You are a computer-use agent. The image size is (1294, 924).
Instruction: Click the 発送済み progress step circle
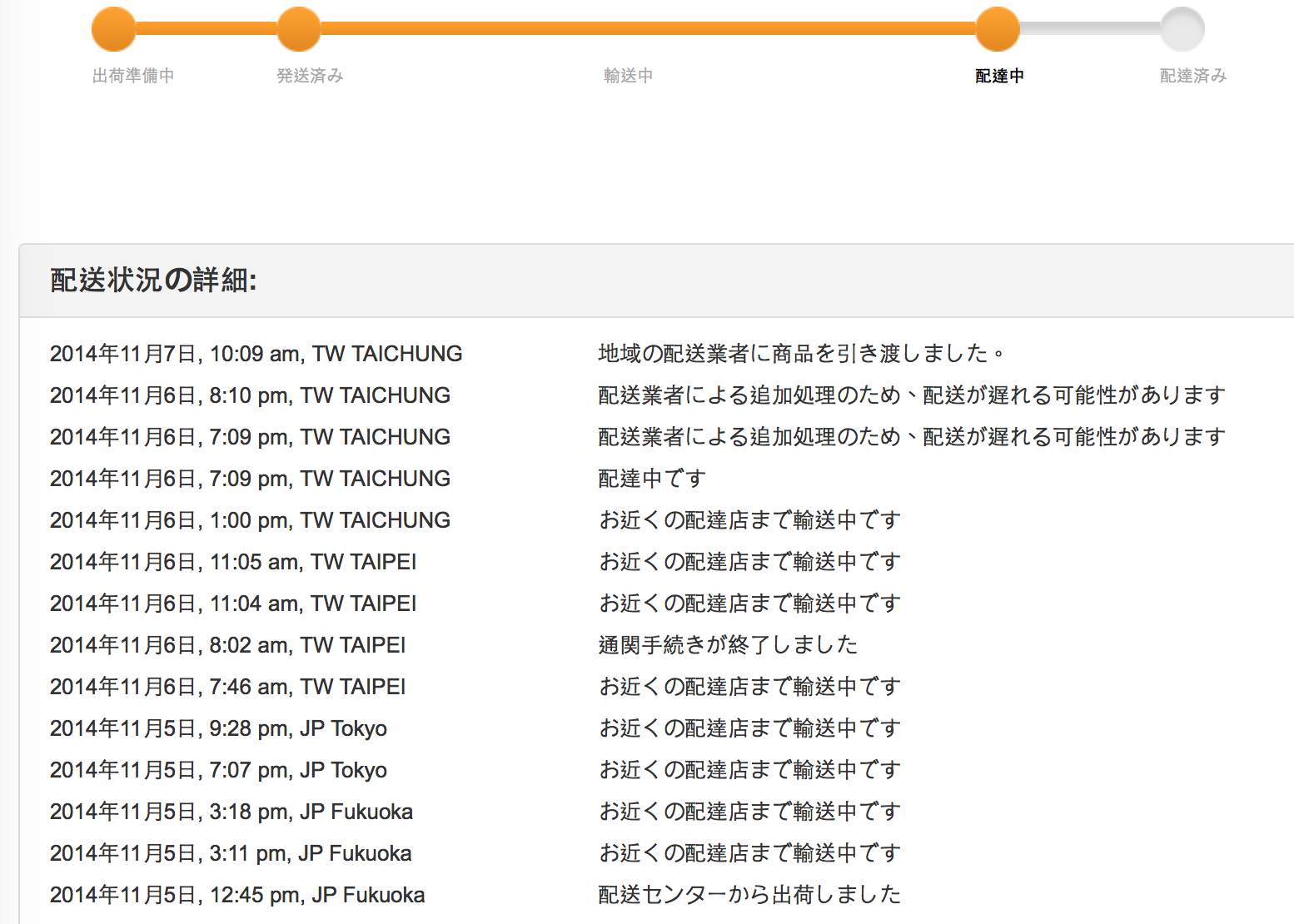pos(298,29)
